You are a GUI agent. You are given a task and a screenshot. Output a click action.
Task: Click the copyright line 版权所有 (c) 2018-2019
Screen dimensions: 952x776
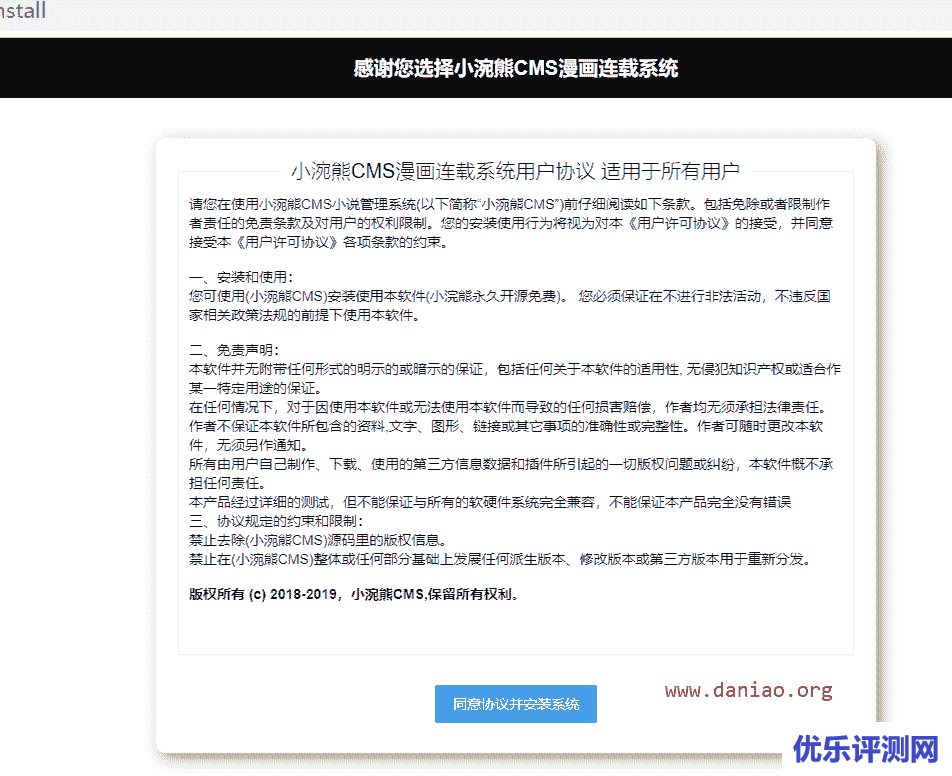[x=354, y=594]
